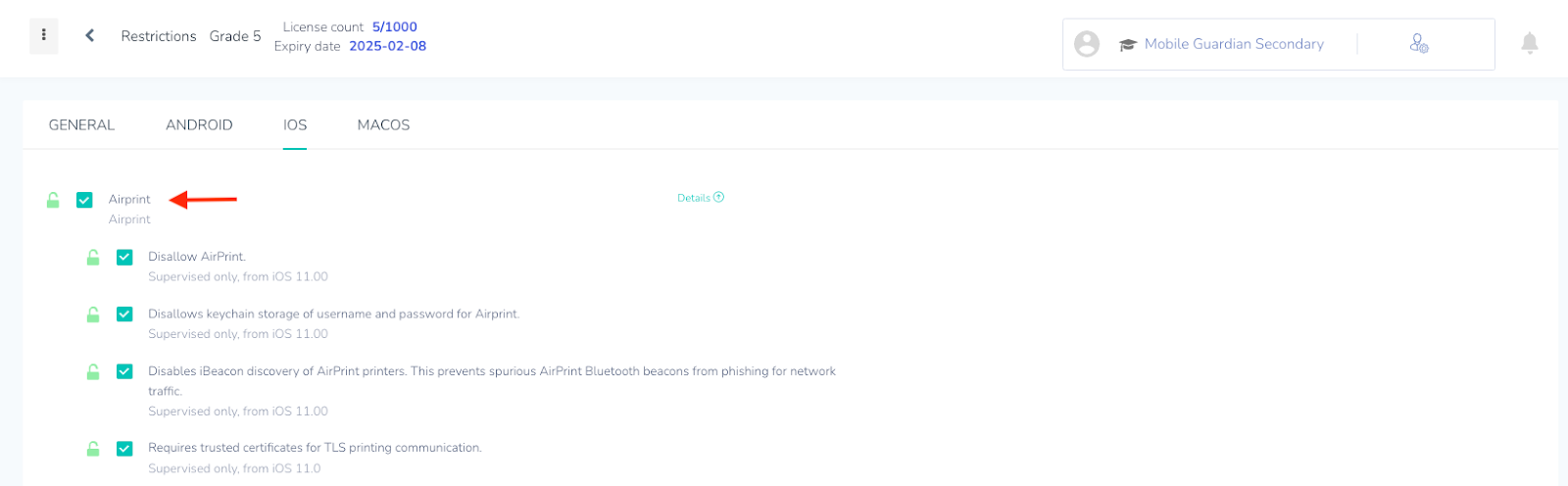
Task: Uncheck Disables iBeacon discovery checkbox
Action: [124, 371]
